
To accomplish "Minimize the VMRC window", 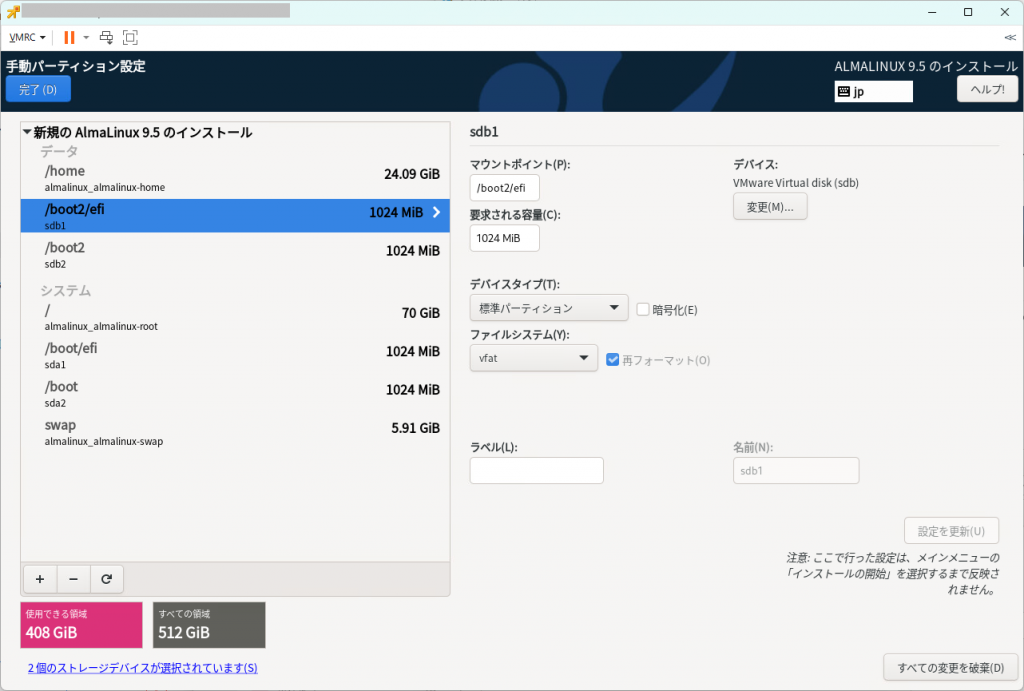I will (932, 12).
